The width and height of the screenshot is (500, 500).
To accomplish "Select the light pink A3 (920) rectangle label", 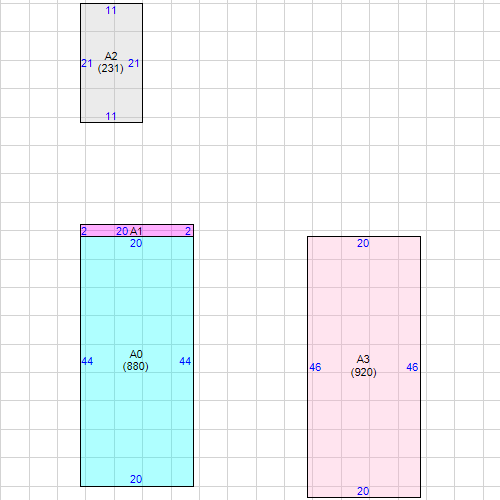I will point(363,366).
